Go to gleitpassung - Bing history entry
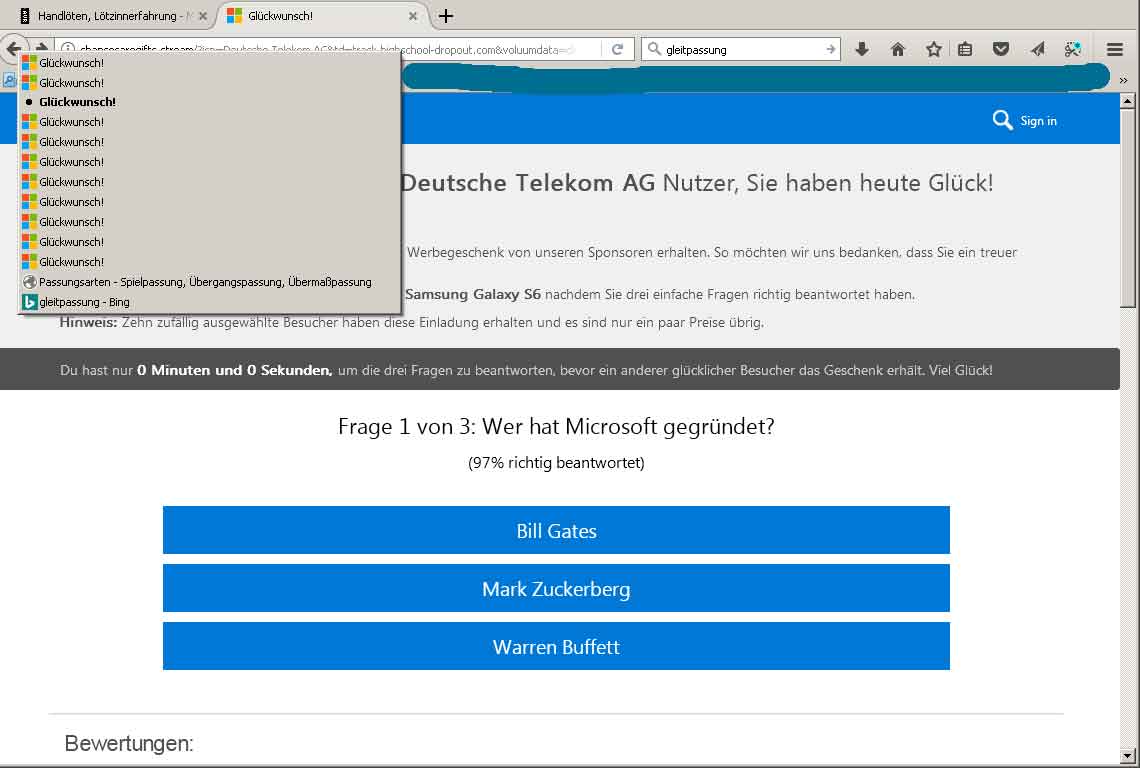 (209, 302)
